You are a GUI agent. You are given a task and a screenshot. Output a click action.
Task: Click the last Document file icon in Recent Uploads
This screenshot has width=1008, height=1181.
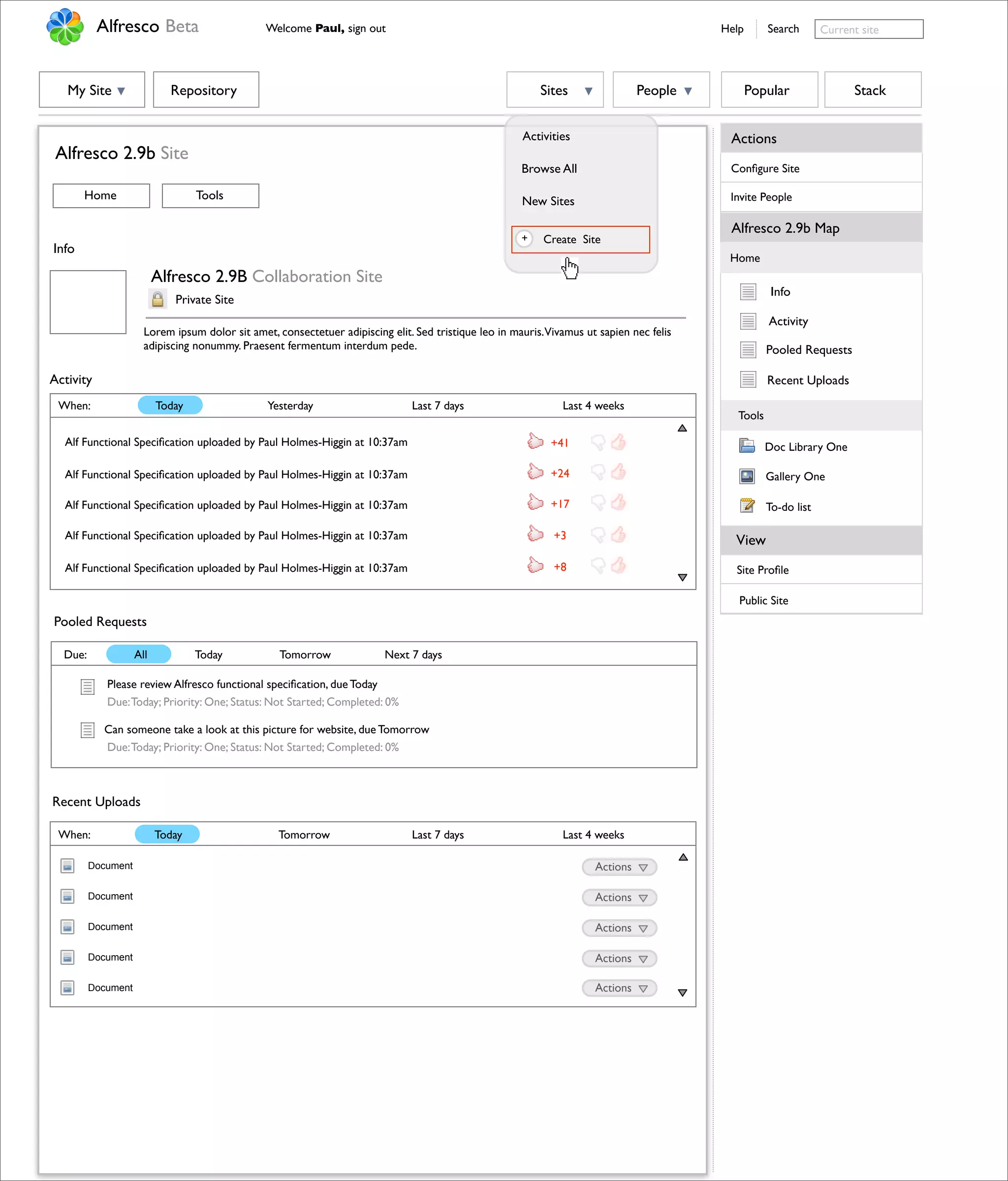(x=67, y=988)
